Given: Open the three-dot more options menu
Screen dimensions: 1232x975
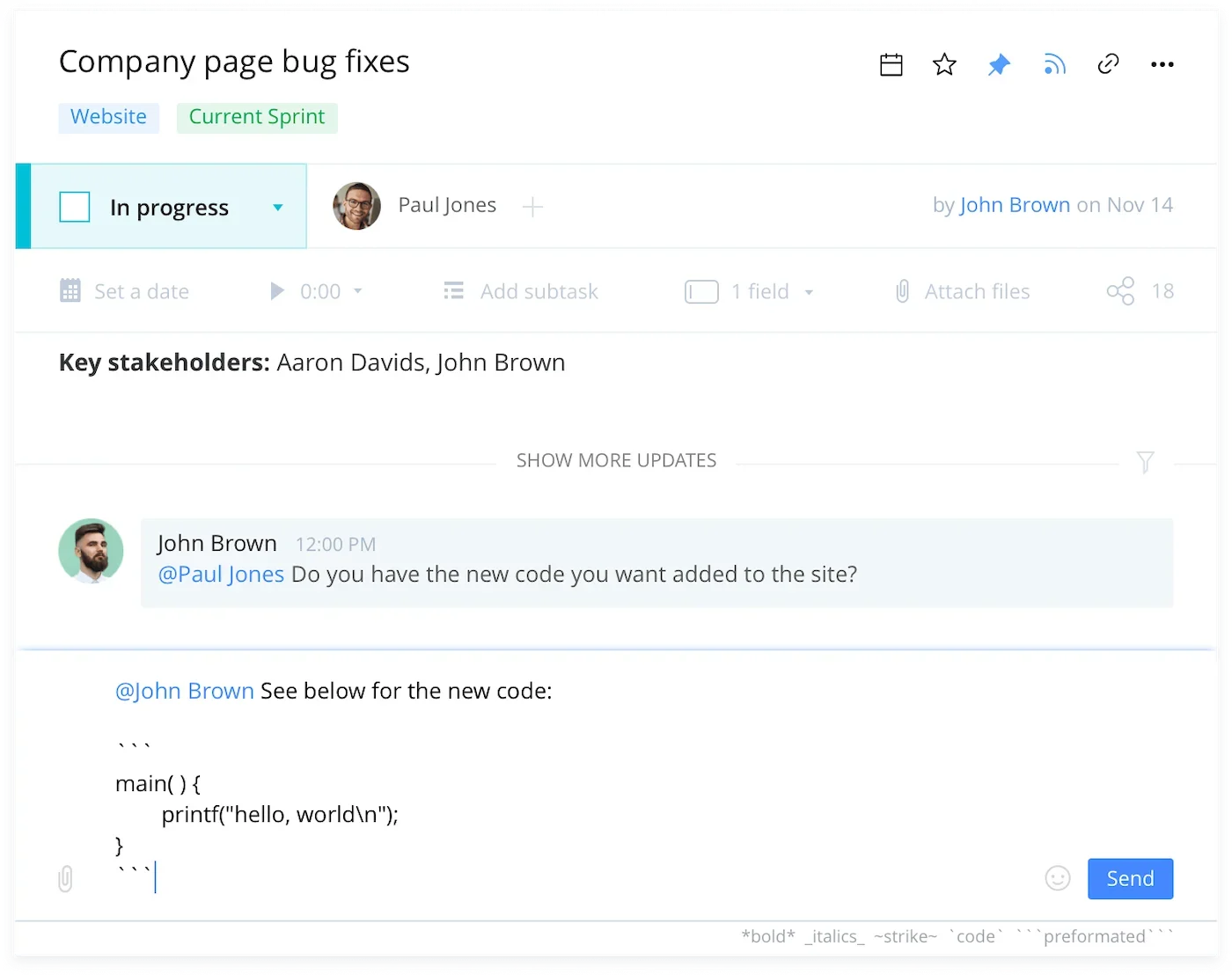Looking at the screenshot, I should (x=1162, y=64).
